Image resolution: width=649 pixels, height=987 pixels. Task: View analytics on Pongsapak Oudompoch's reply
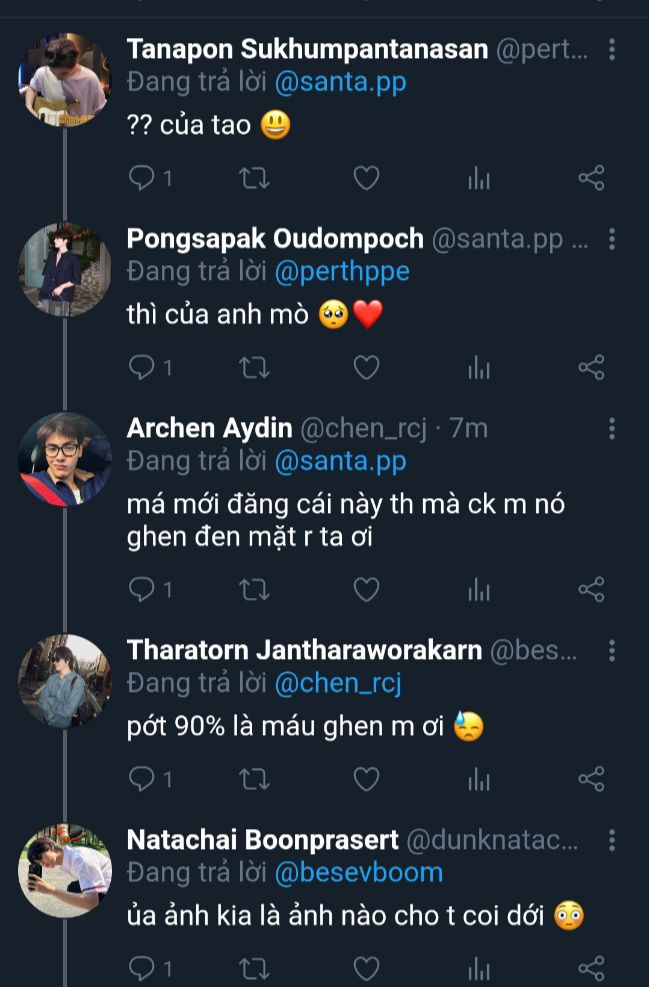(480, 368)
